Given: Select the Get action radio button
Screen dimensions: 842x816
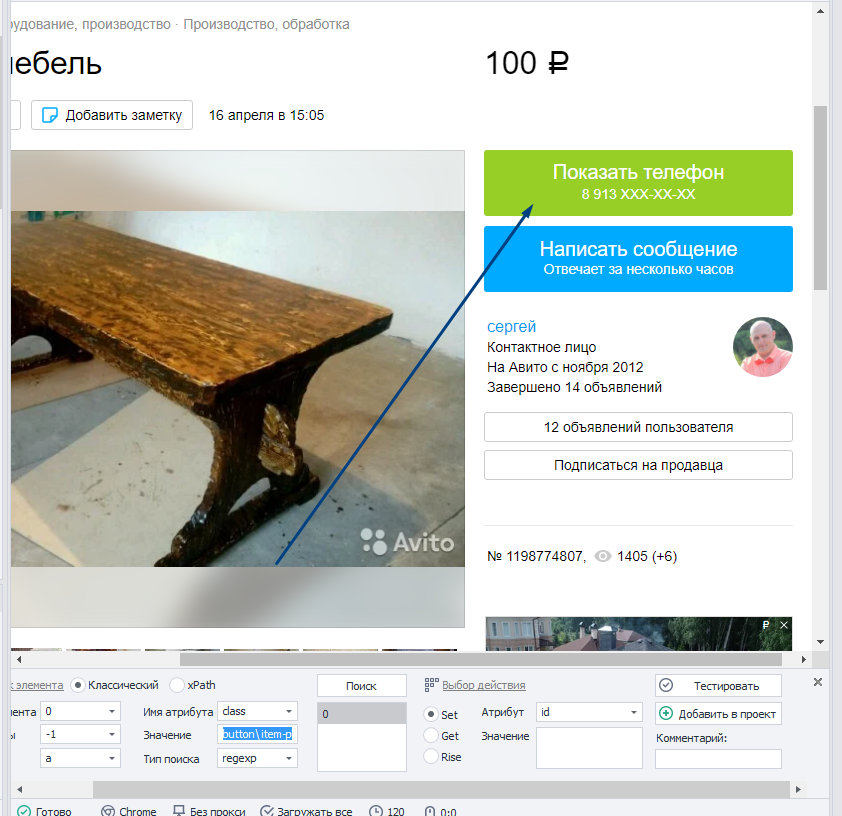Looking at the screenshot, I should coord(431,736).
